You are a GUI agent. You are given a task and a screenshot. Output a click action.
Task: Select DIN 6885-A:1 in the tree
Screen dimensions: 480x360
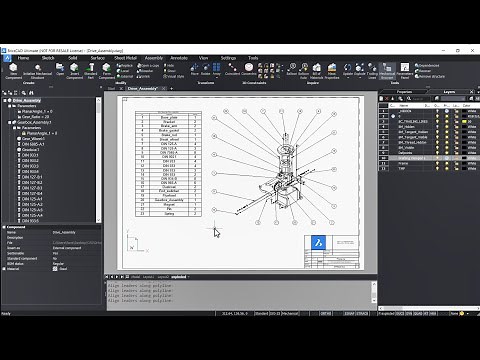coord(33,144)
